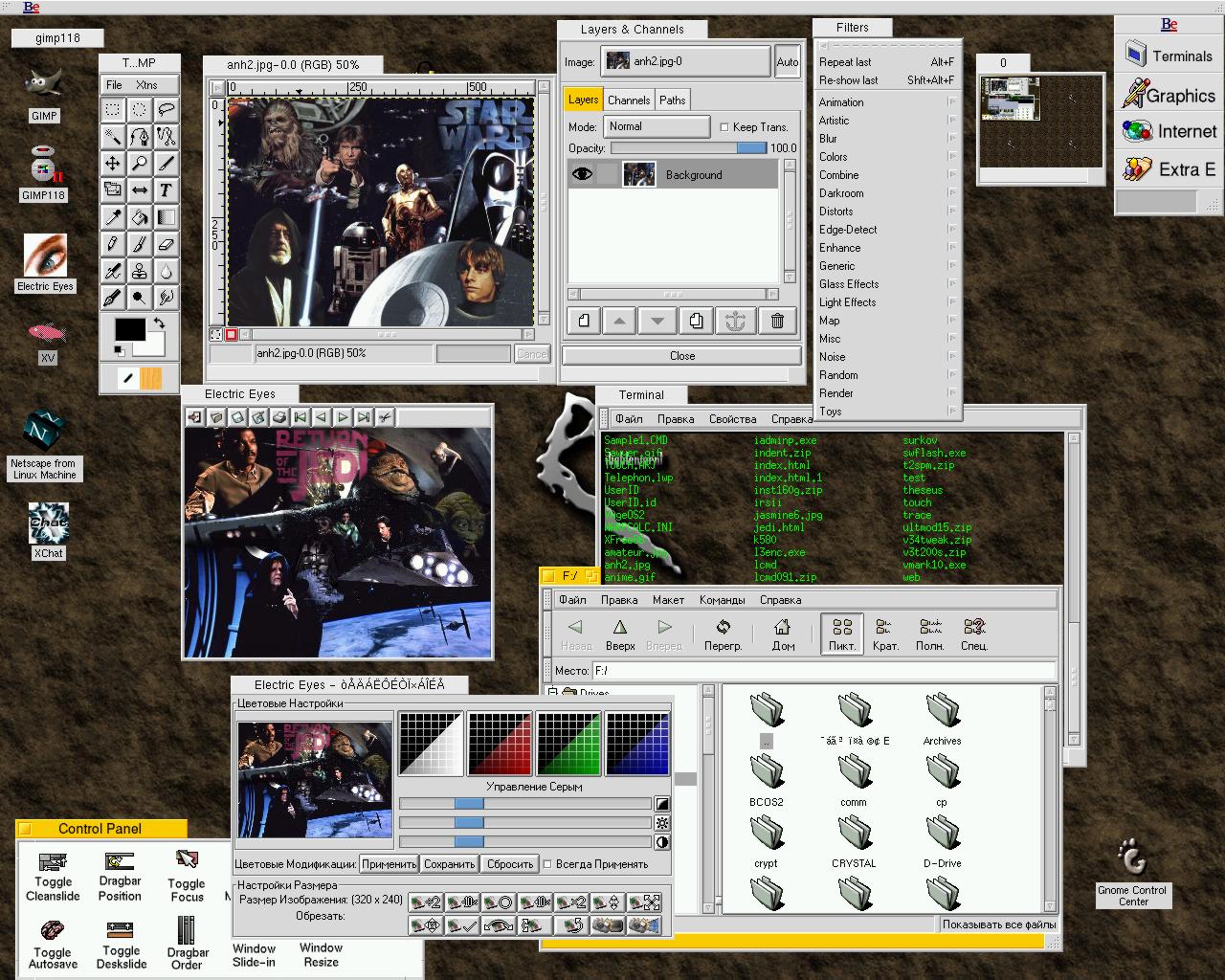Select the Smudge tool
The image size is (1225, 980).
167,298
